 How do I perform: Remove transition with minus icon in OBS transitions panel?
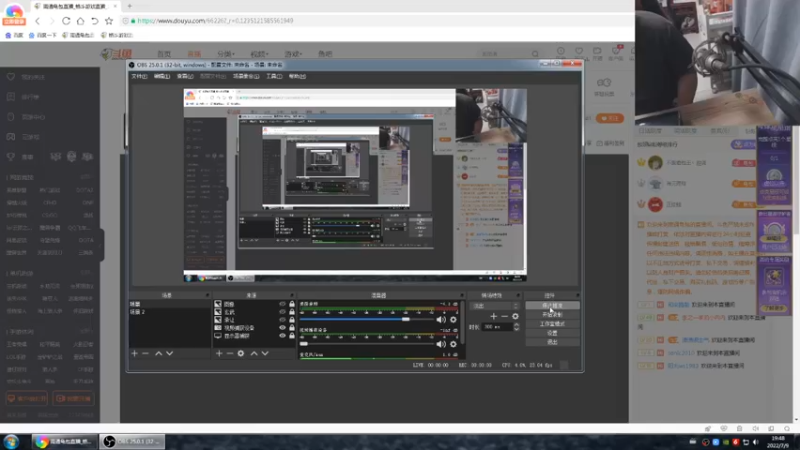(505, 316)
